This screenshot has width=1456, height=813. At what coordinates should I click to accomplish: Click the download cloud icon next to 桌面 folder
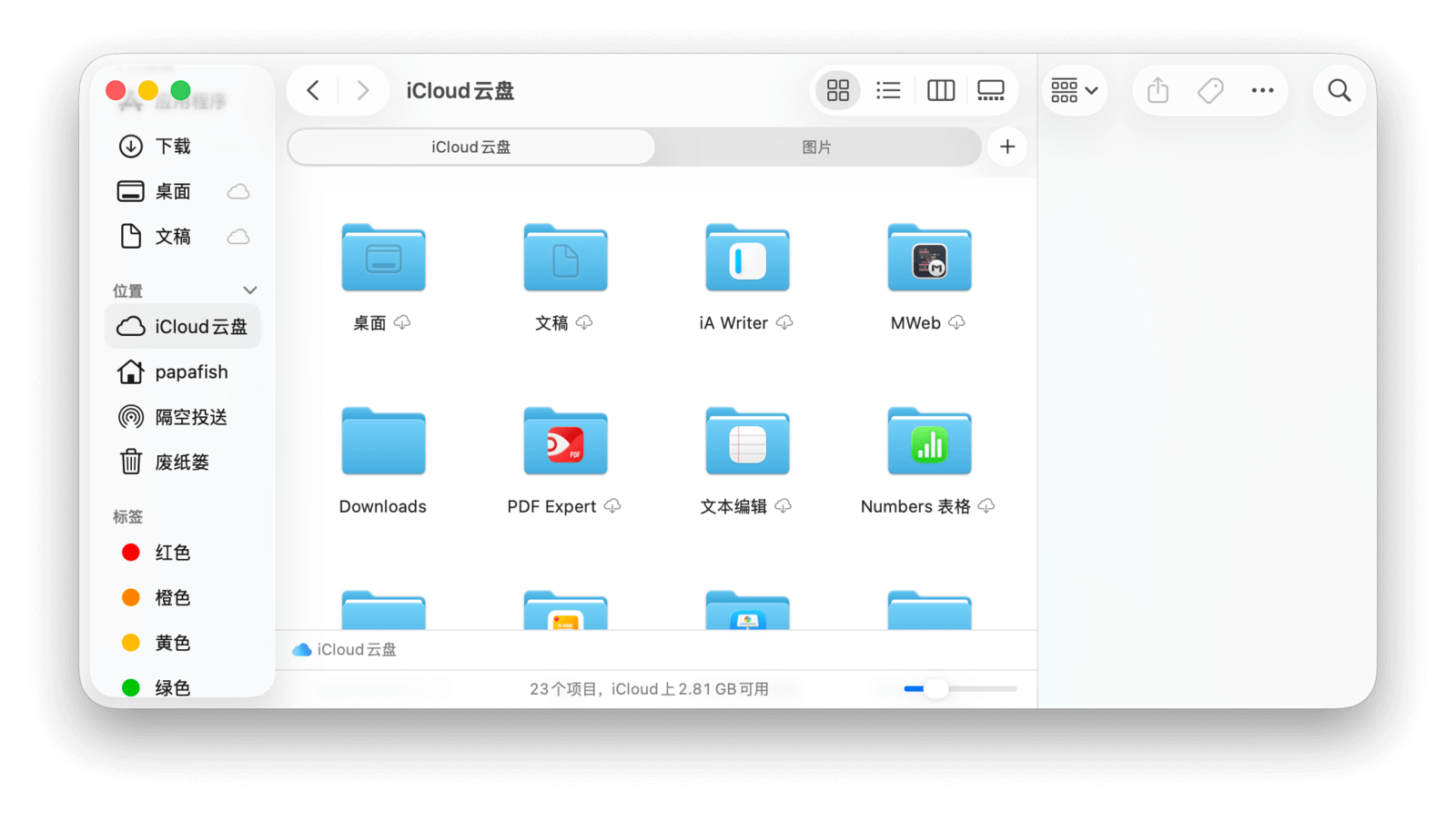(x=402, y=322)
